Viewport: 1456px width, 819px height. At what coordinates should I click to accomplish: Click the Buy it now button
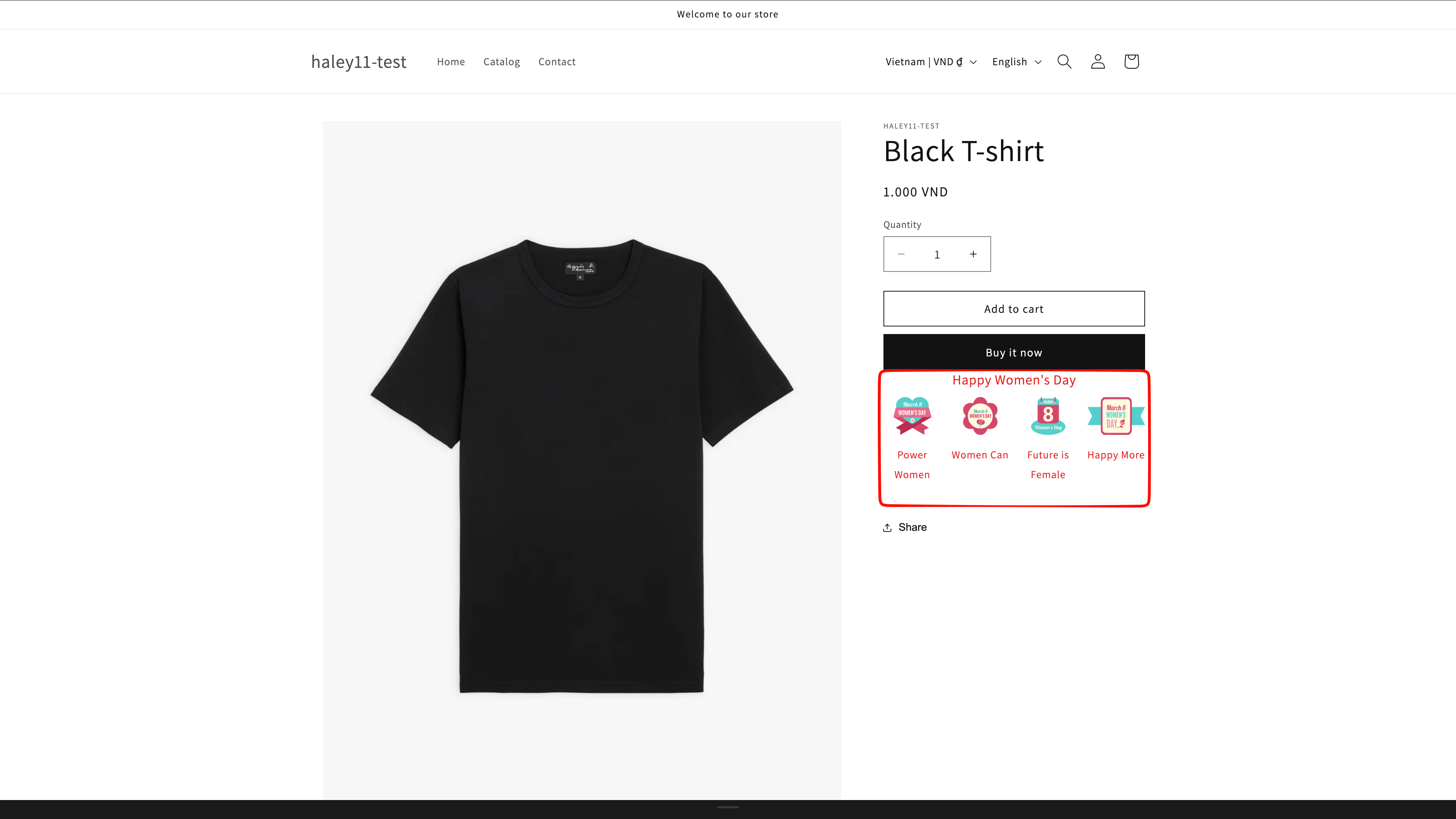[x=1014, y=352]
